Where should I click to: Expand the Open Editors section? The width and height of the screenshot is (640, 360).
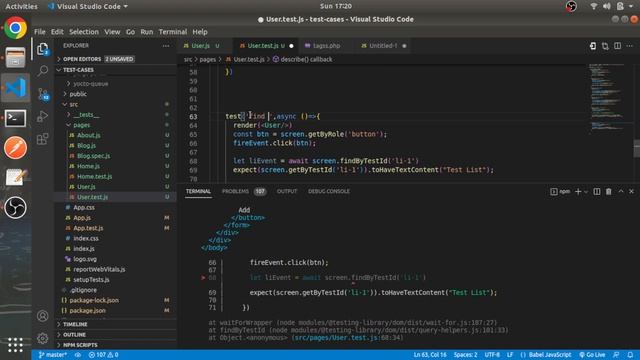click(98, 59)
